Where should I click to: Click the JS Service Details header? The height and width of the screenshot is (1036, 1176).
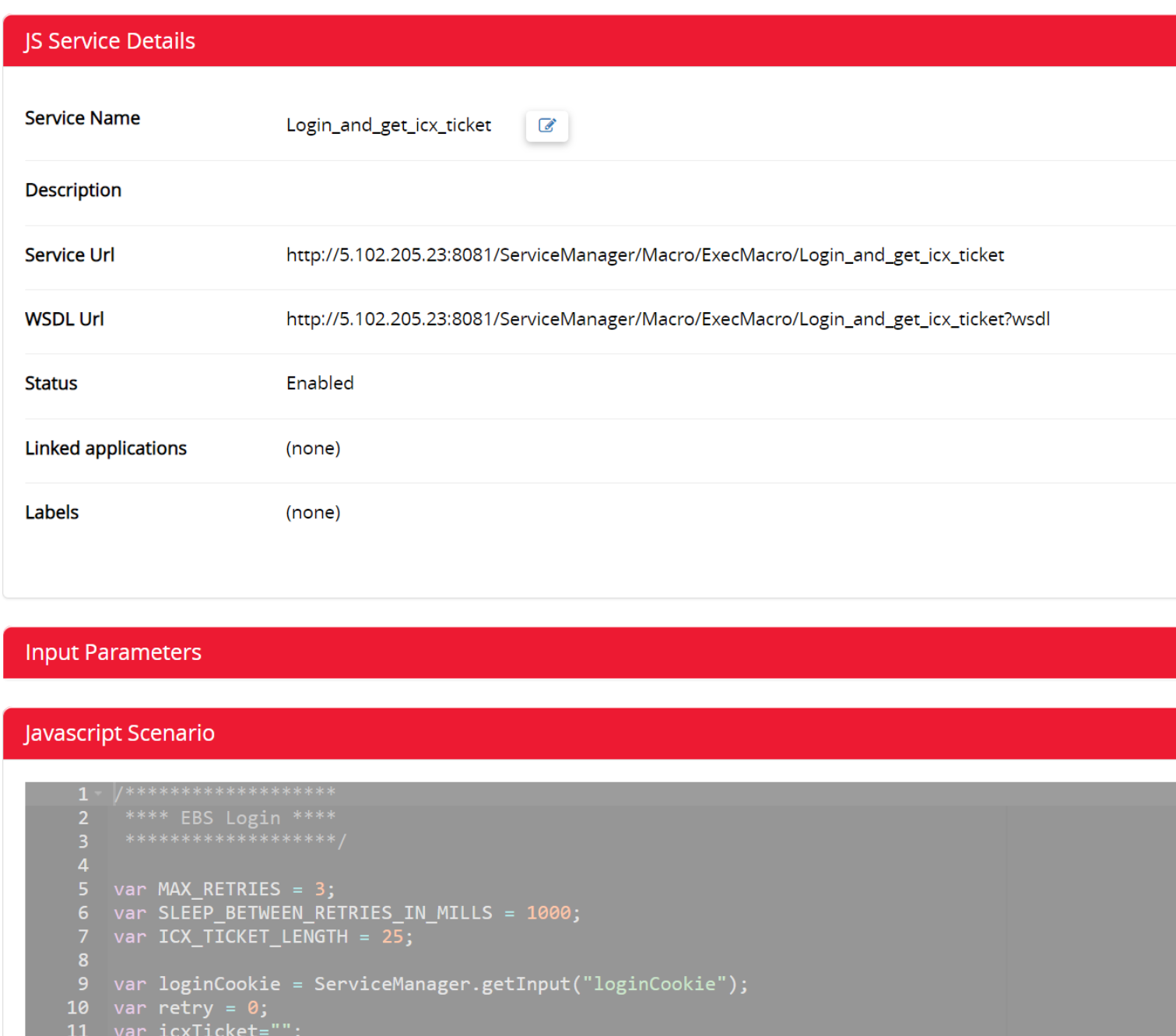tap(109, 40)
